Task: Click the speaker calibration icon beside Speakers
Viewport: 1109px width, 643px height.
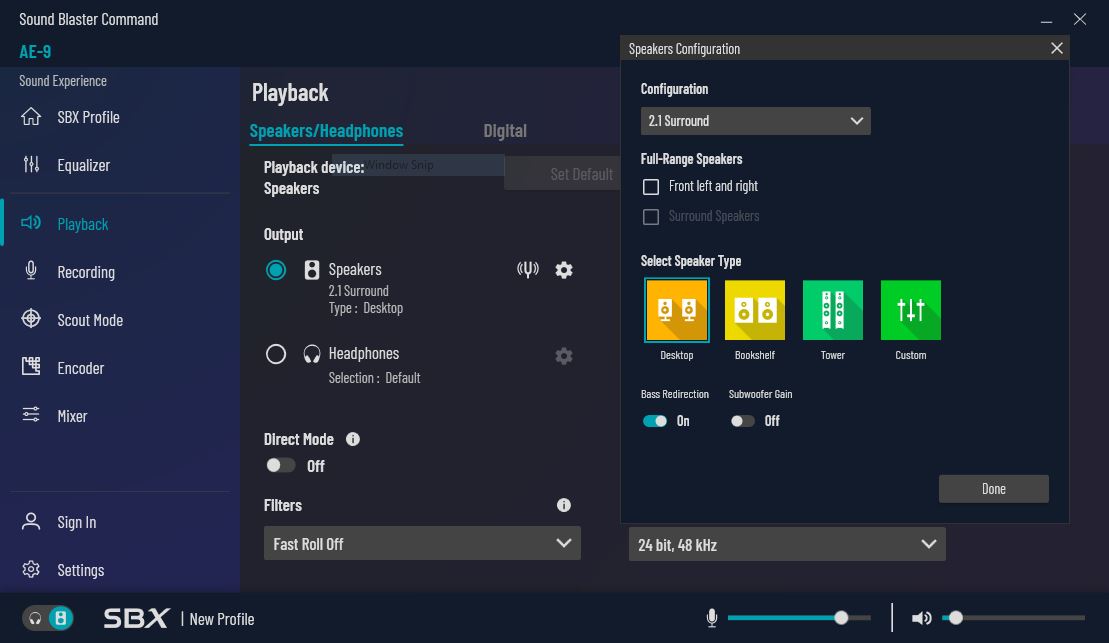Action: point(528,270)
